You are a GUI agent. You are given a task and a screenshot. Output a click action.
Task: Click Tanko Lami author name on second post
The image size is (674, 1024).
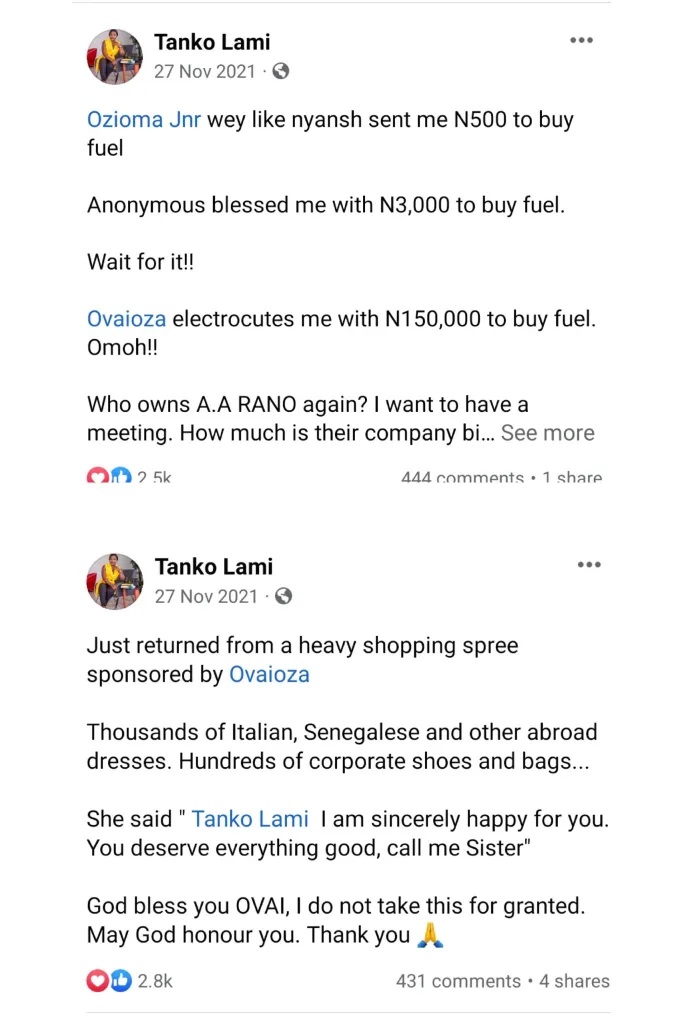pos(213,567)
